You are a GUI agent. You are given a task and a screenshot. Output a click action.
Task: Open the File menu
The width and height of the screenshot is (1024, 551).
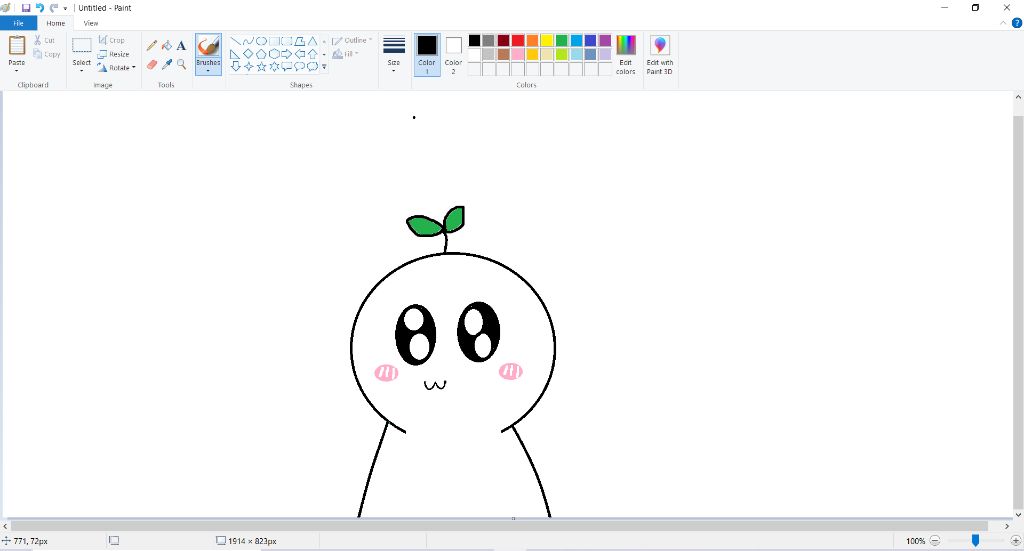[18, 23]
